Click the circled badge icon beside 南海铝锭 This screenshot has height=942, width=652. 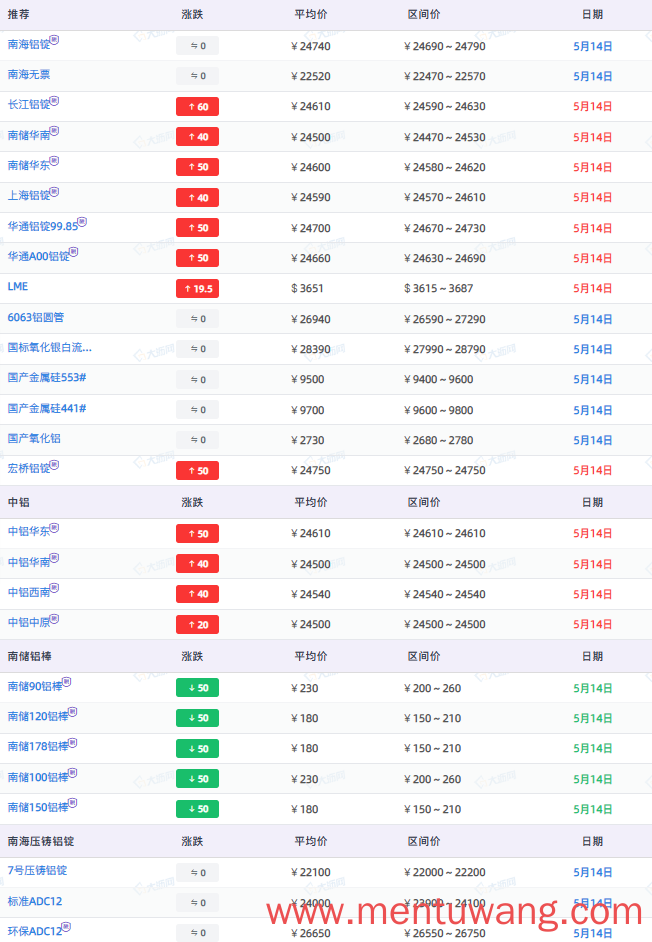click(x=55, y=40)
